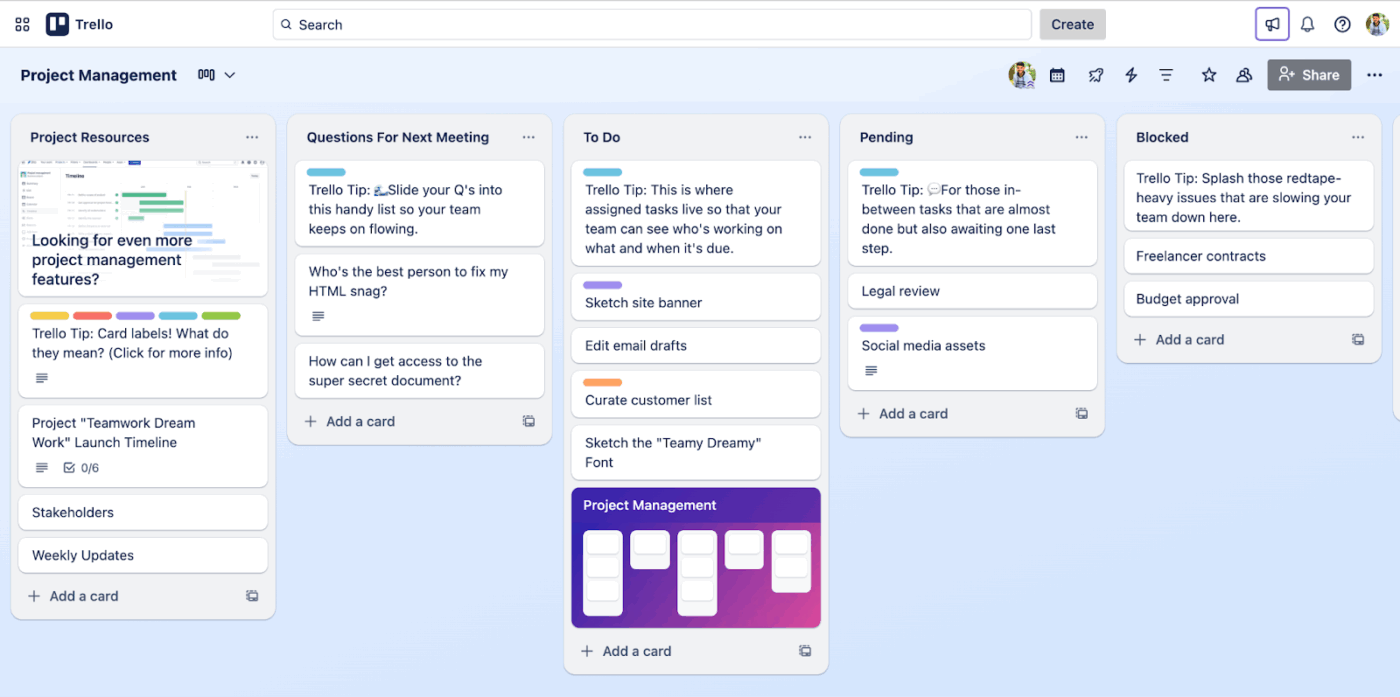
Task: Open Automation with the lightning bolt icon
Action: [1131, 74]
